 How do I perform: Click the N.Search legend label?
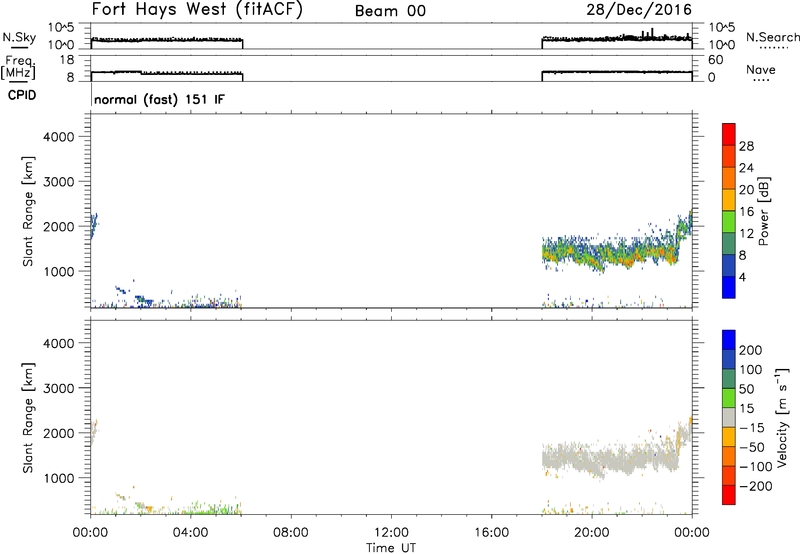pyautogui.click(x=772, y=37)
